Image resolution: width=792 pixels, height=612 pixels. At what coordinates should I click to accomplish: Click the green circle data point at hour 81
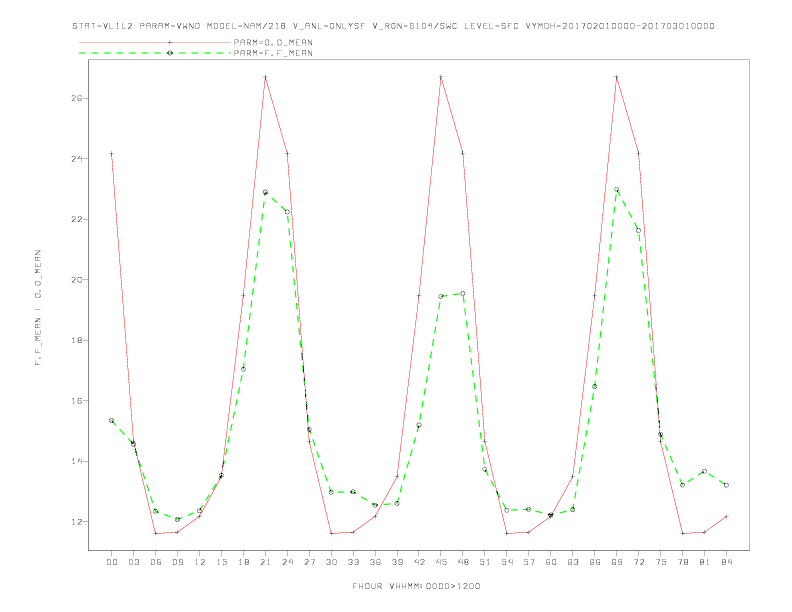[705, 471]
